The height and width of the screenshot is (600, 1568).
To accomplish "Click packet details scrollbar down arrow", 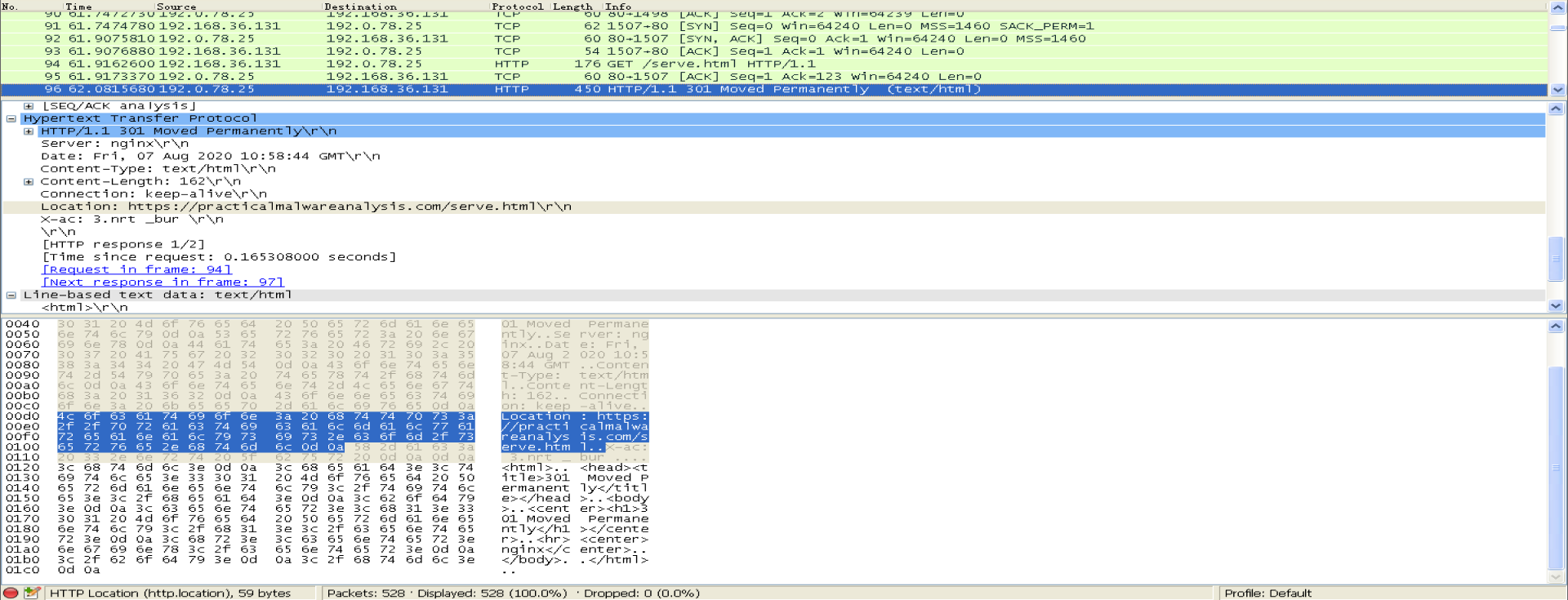I will click(x=1556, y=306).
